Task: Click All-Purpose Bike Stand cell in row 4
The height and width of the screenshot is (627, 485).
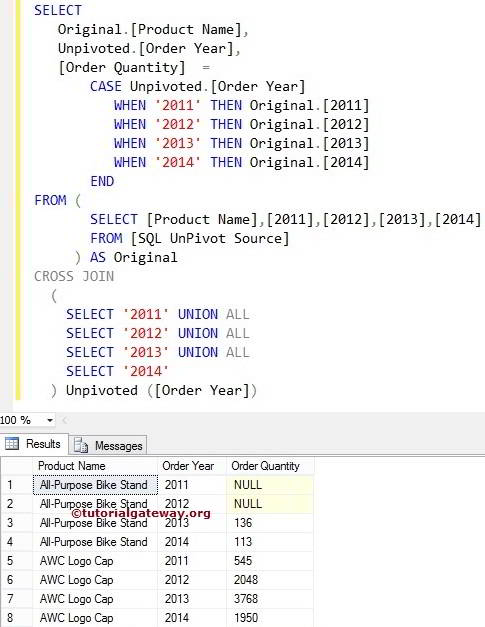Action: (95, 542)
